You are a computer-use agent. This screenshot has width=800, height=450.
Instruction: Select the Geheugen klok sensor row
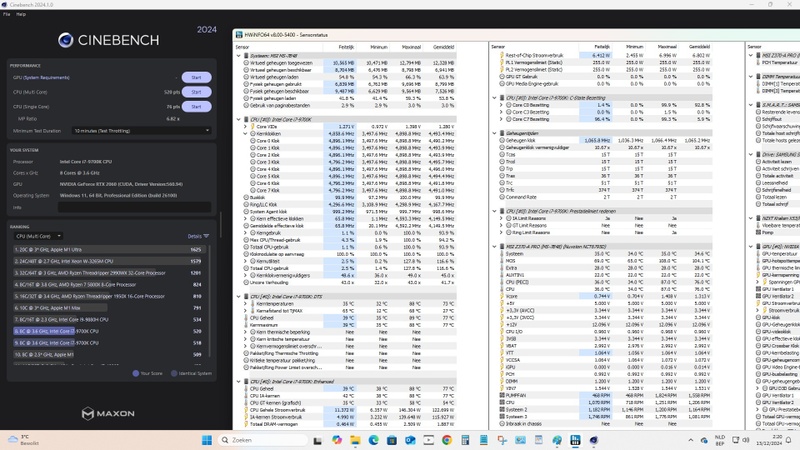pos(605,140)
